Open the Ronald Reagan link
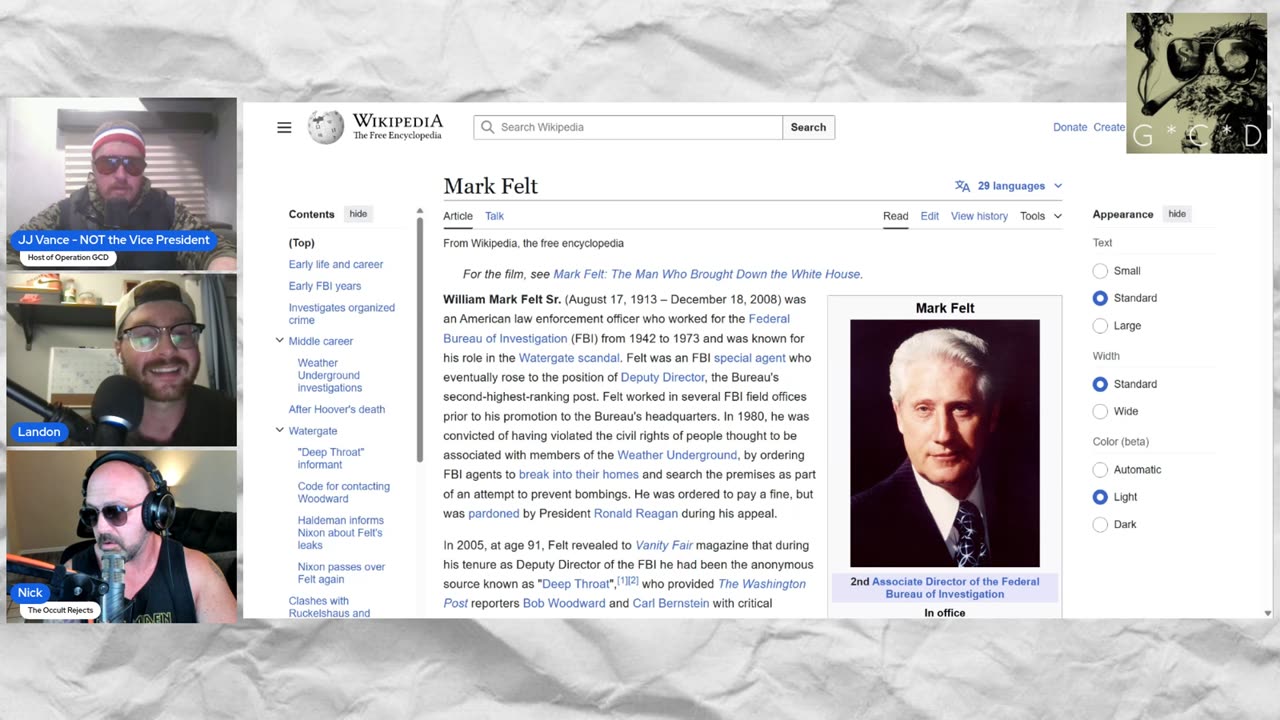This screenshot has height=720, width=1280. (x=636, y=513)
